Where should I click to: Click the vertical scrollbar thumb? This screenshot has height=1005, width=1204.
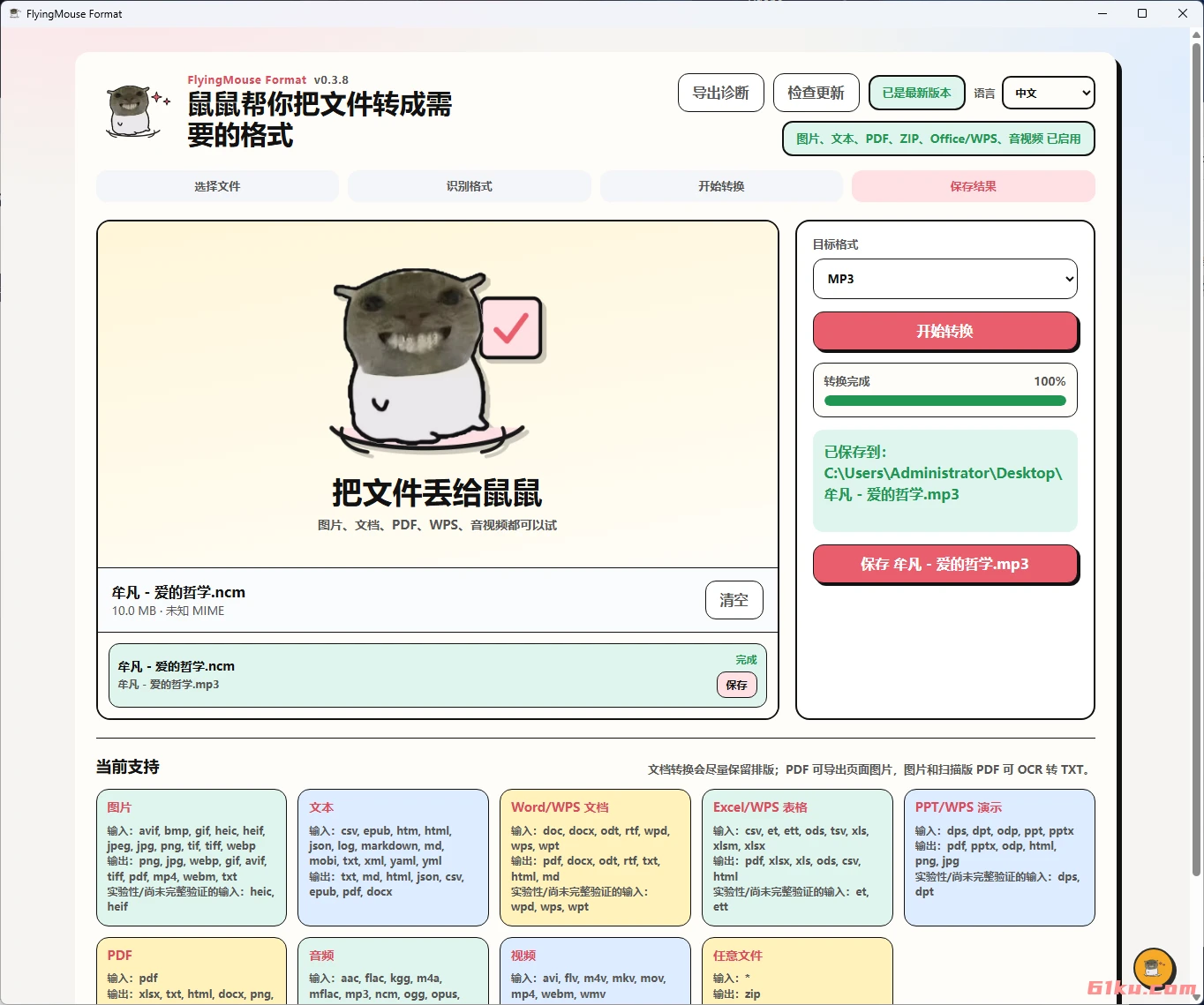coord(1197,459)
